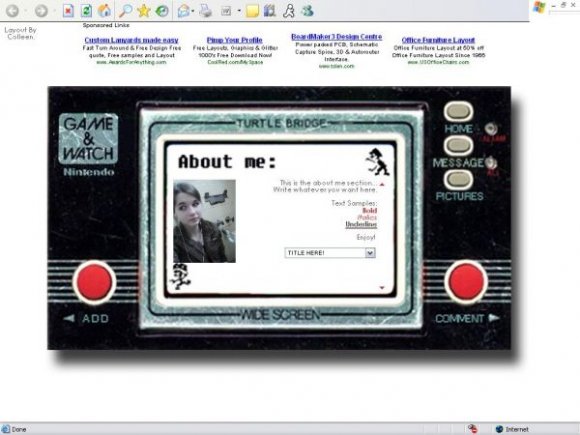Viewport: 580px width, 435px height.
Task: Click the 'About me:' heading
Action: click(227, 162)
